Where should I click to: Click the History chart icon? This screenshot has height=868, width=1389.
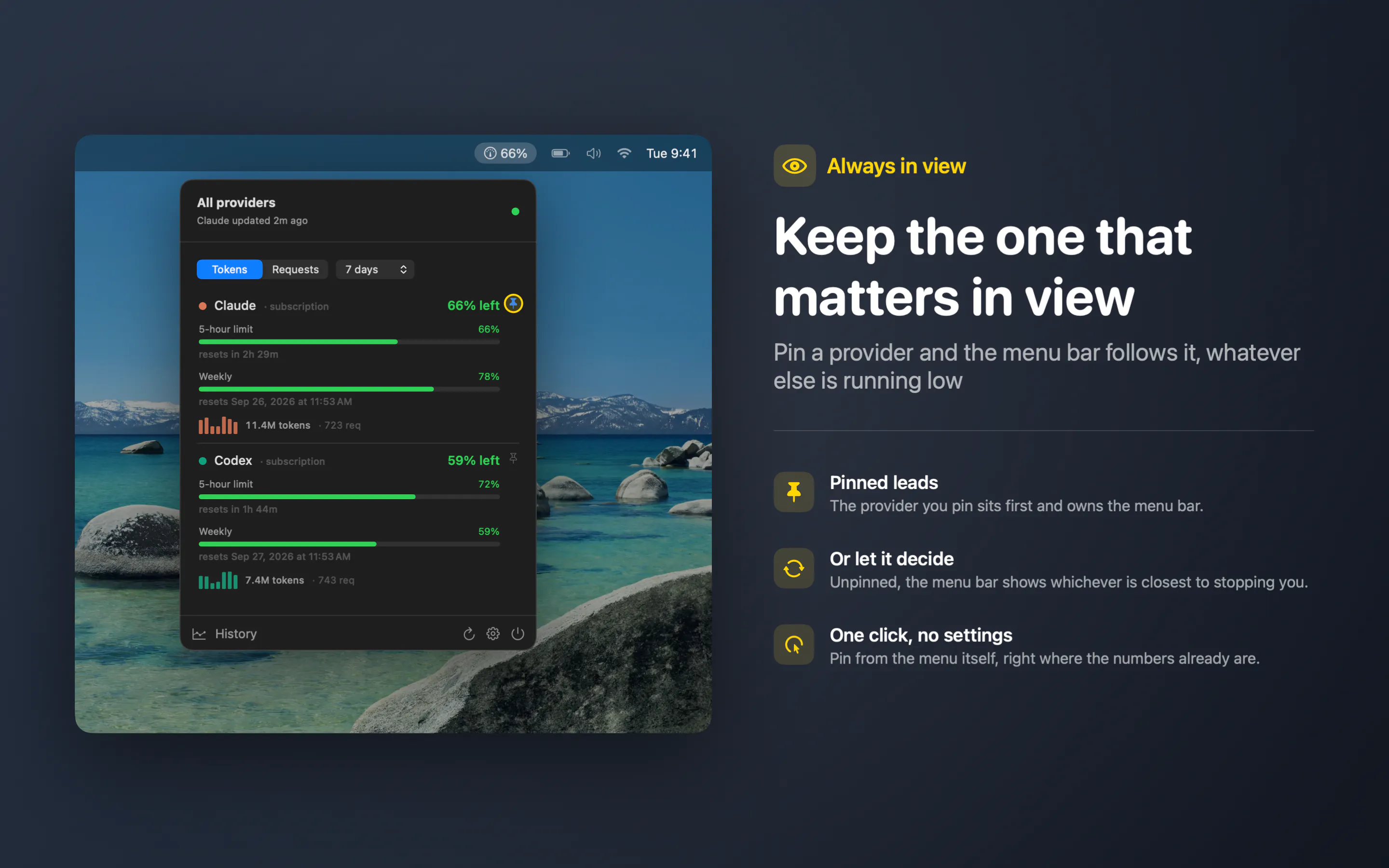[199, 634]
